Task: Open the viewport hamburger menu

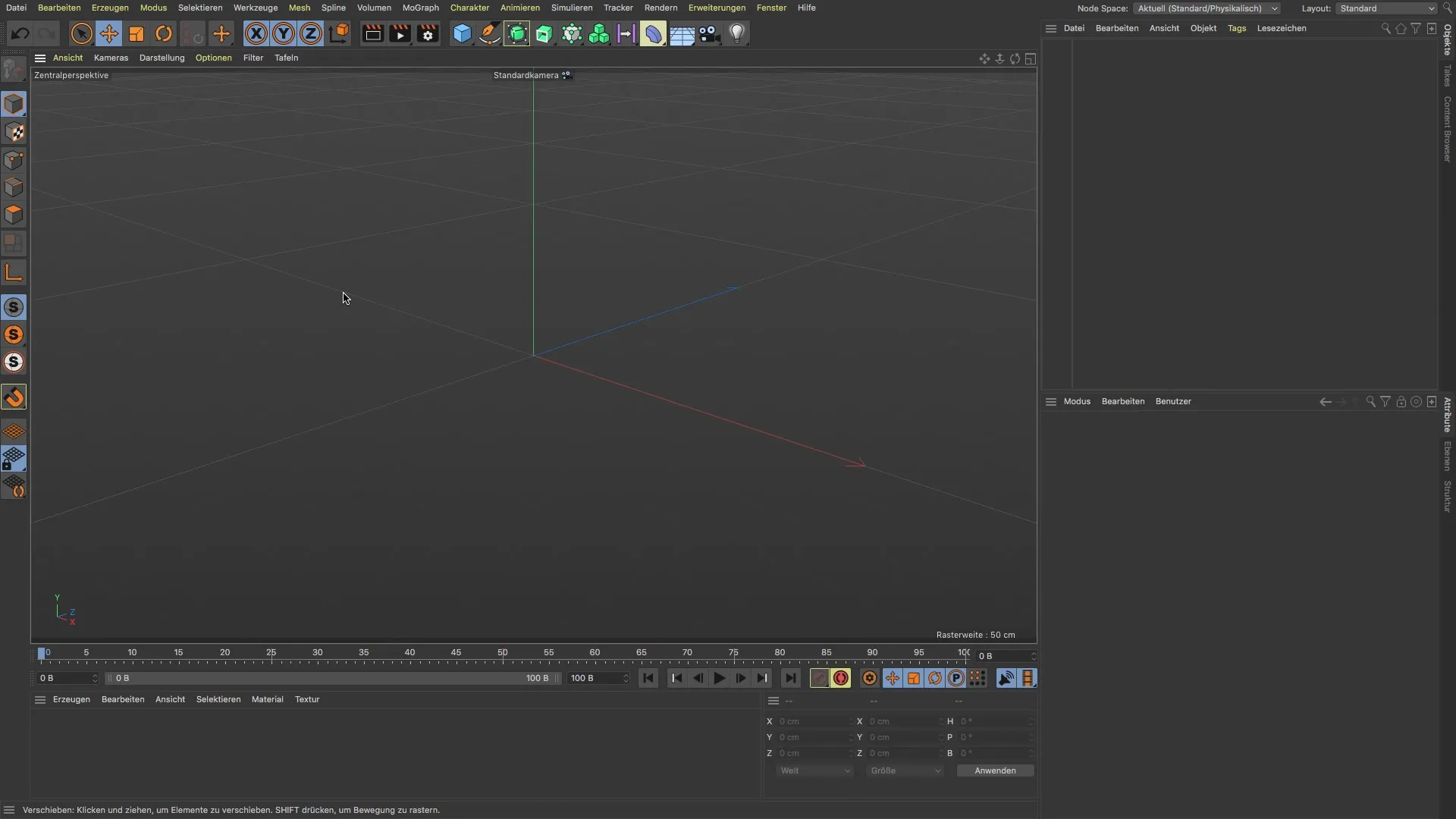Action: 40,58
